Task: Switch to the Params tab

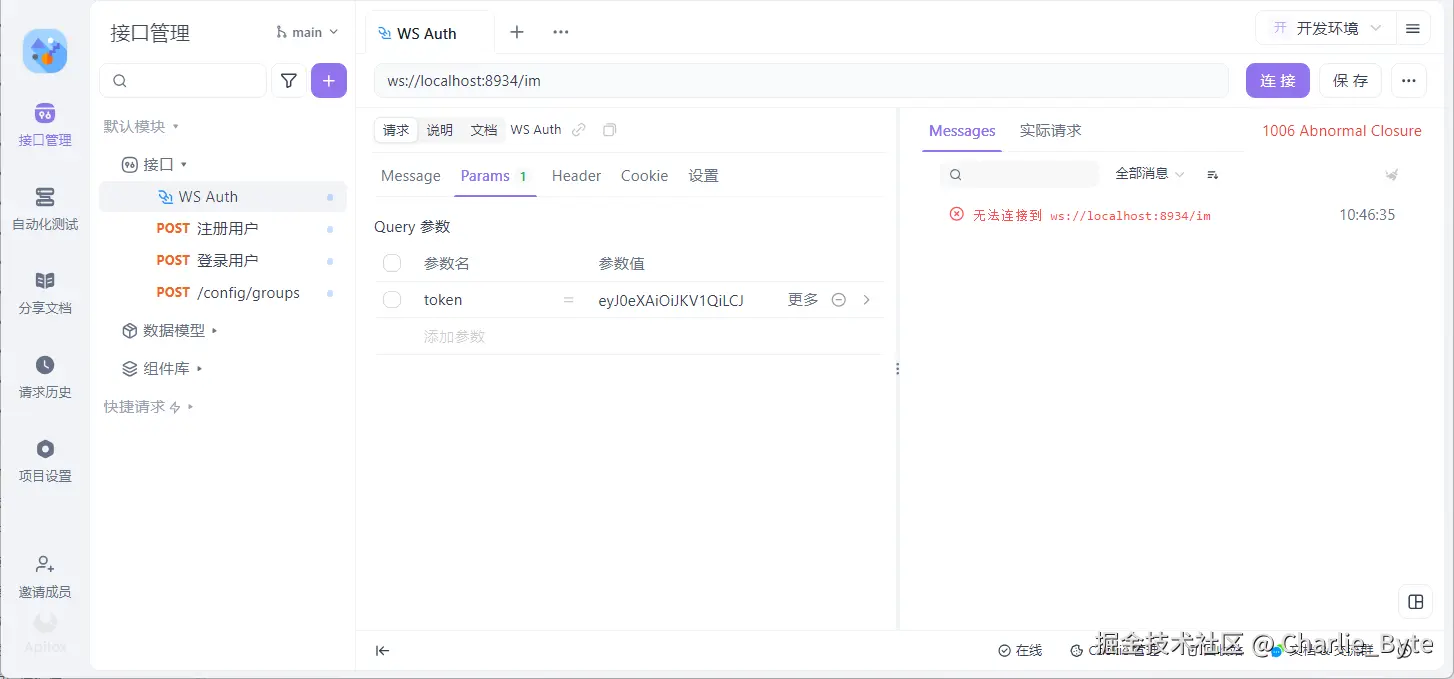Action: 494,176
